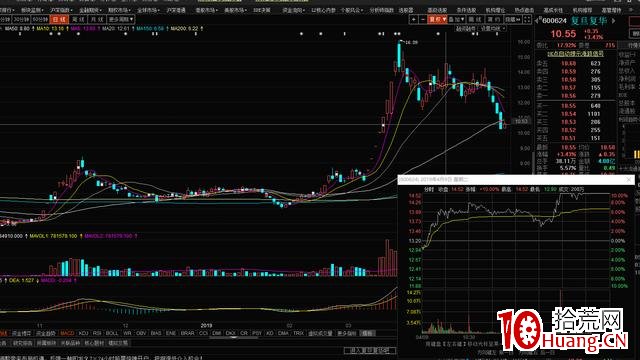The height and width of the screenshot is (360, 640).
Task: Expand the 全球市场 menu
Action: [148, 10]
